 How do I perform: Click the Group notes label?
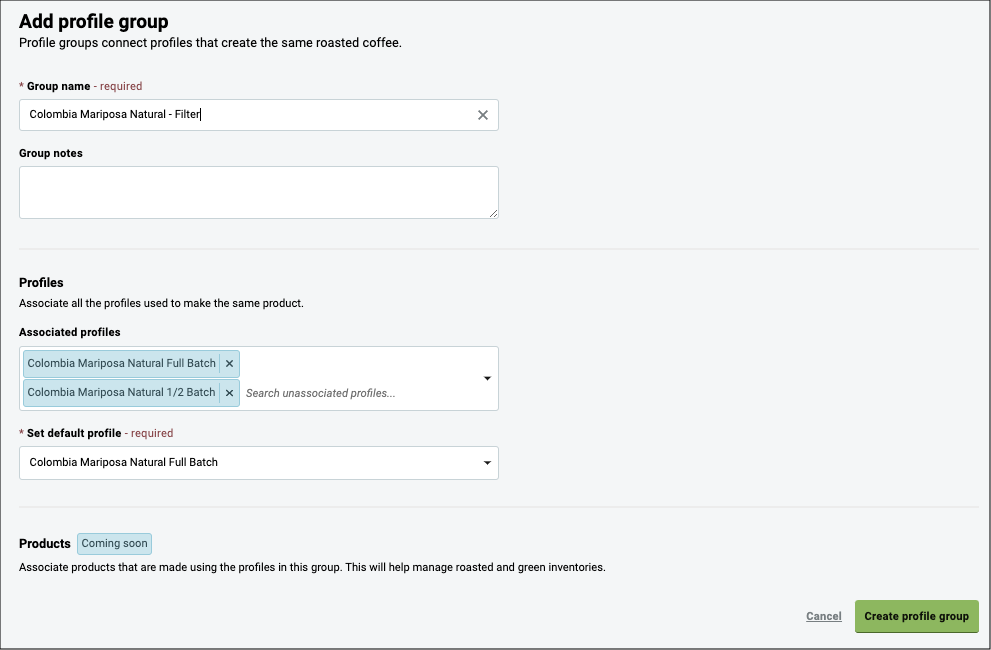(x=51, y=153)
